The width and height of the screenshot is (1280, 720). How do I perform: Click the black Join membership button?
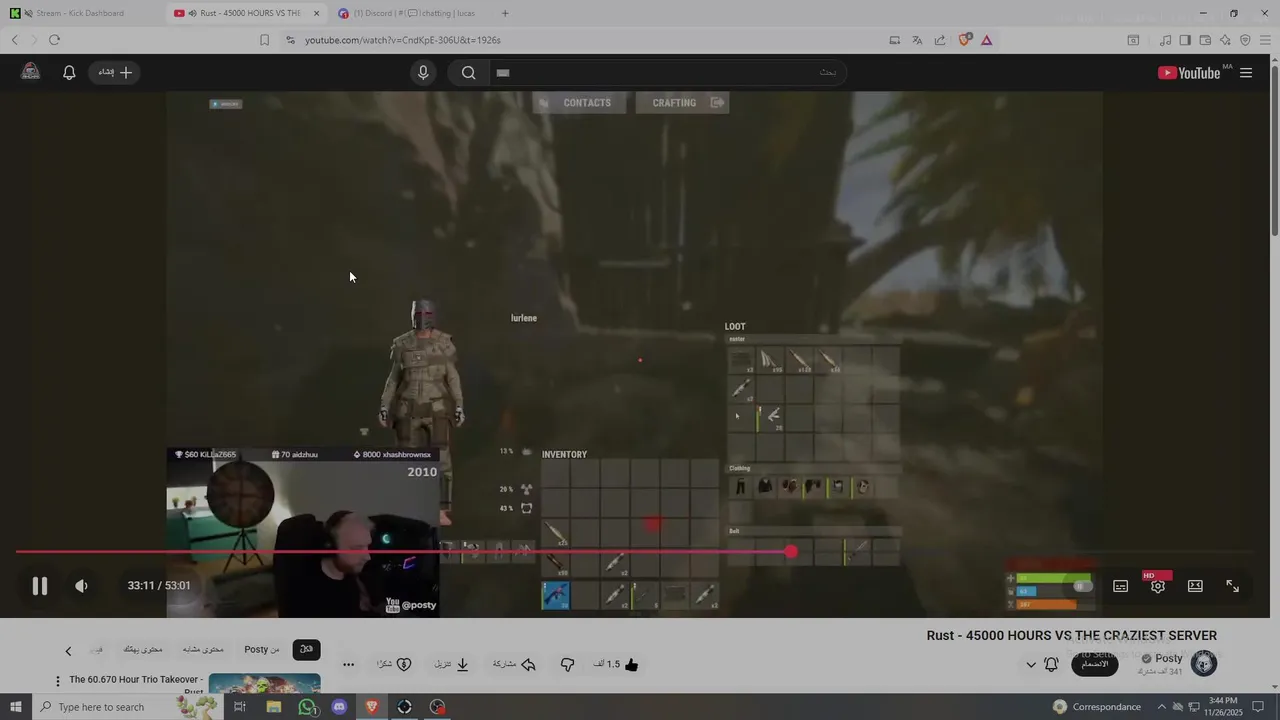click(1095, 664)
